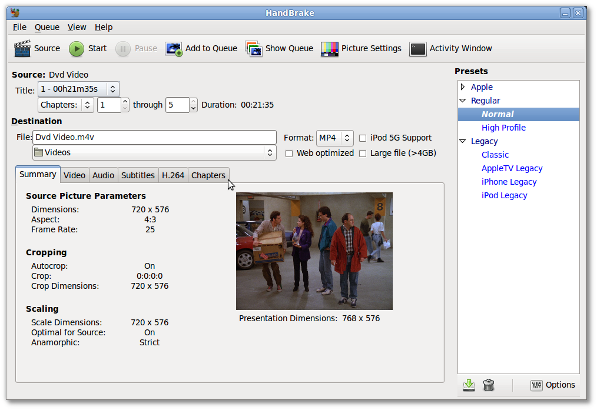Toggle the Web optimized checkbox

point(289,153)
